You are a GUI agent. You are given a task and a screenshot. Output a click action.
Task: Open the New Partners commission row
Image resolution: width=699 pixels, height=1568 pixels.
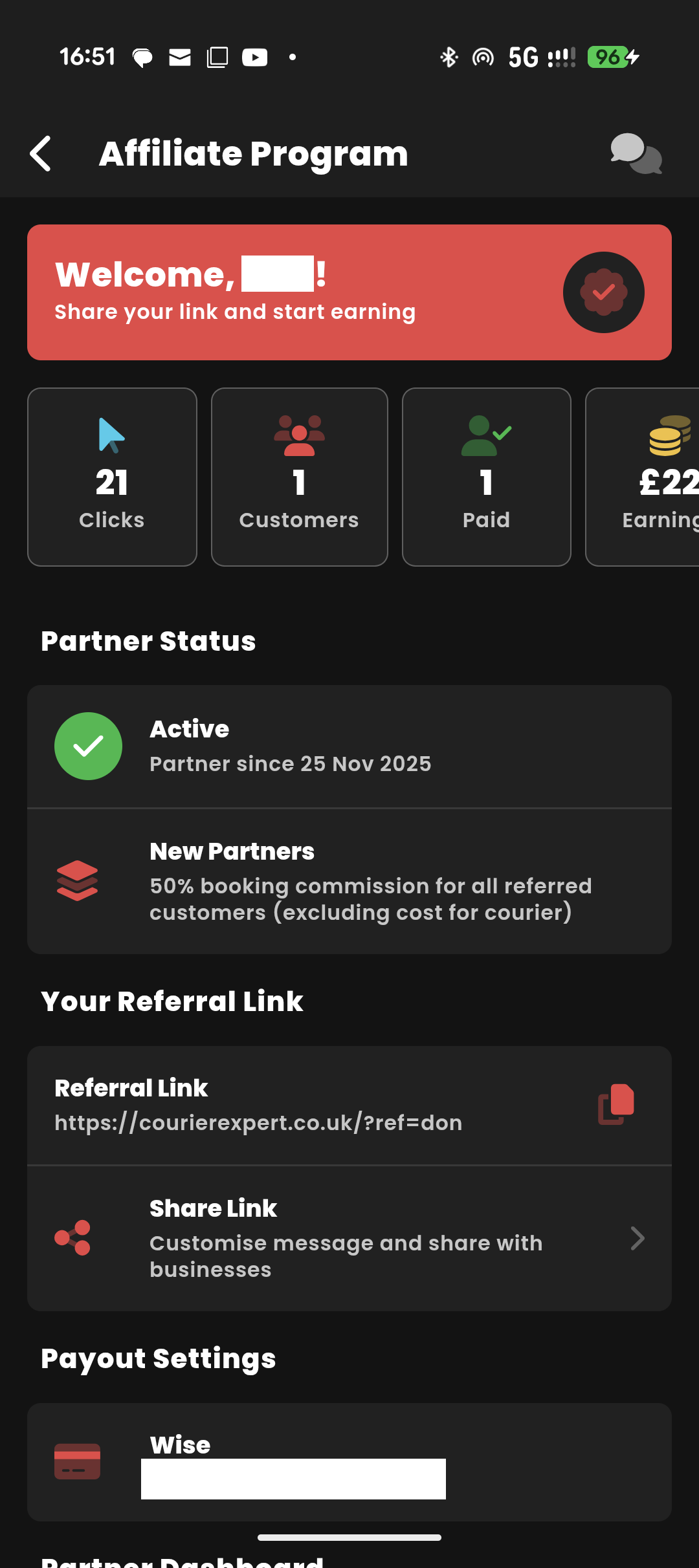click(x=349, y=881)
